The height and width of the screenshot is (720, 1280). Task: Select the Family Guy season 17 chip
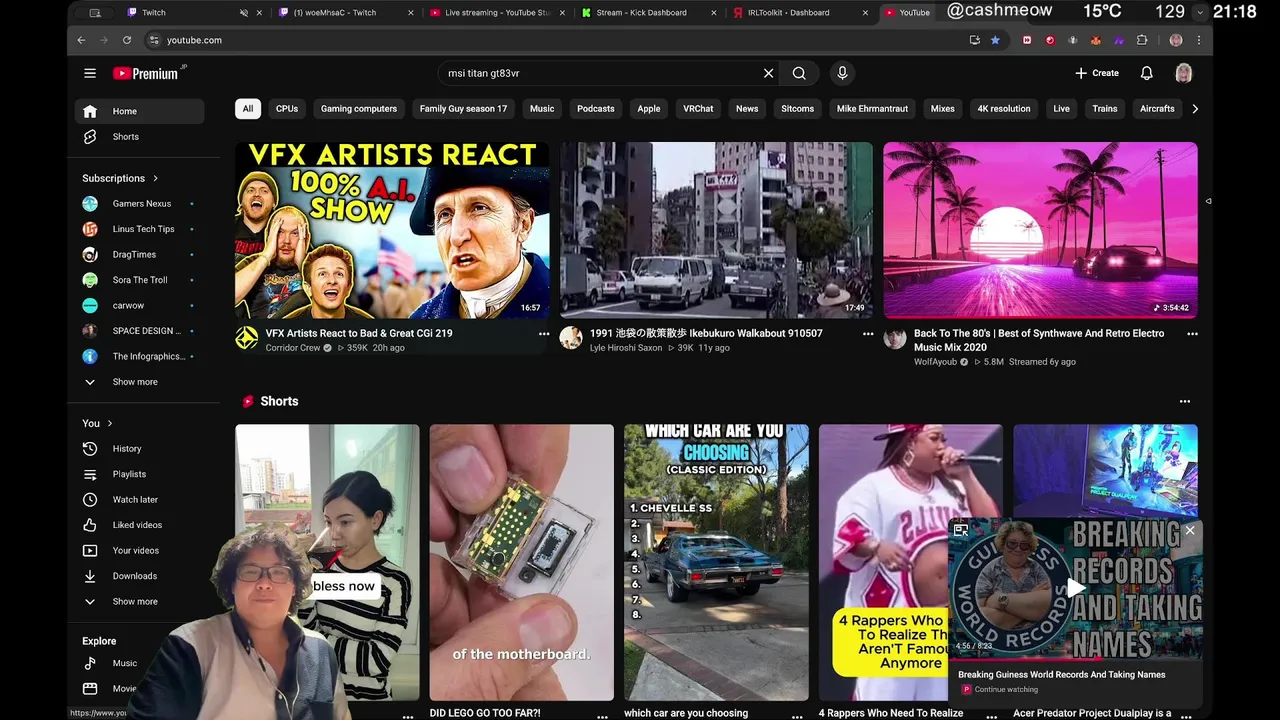(463, 109)
